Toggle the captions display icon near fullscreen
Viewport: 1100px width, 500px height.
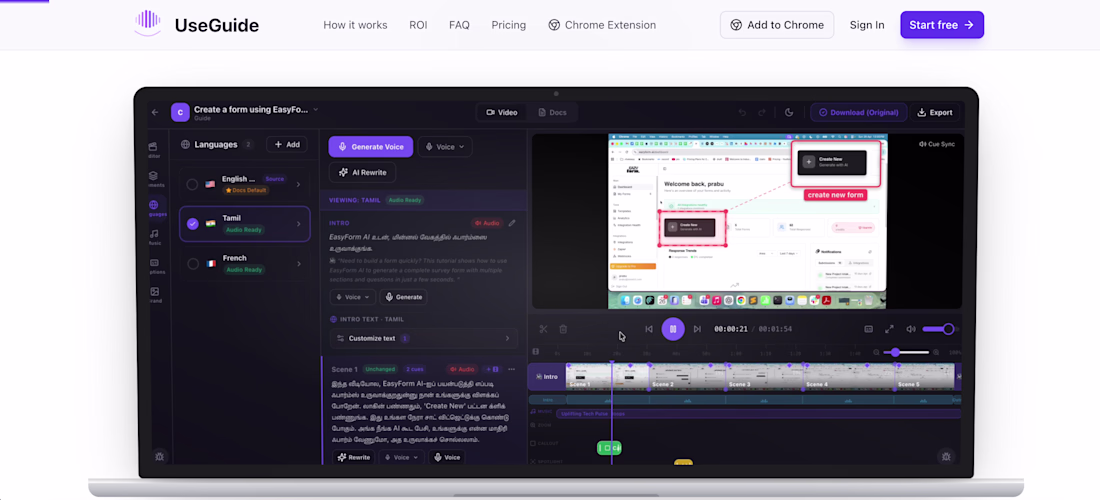click(868, 329)
